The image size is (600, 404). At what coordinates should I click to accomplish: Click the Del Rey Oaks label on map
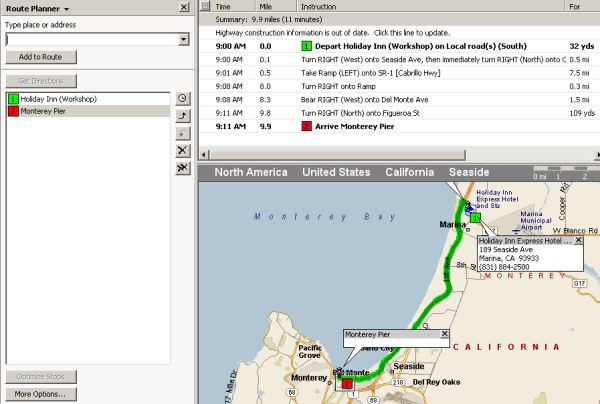click(437, 382)
